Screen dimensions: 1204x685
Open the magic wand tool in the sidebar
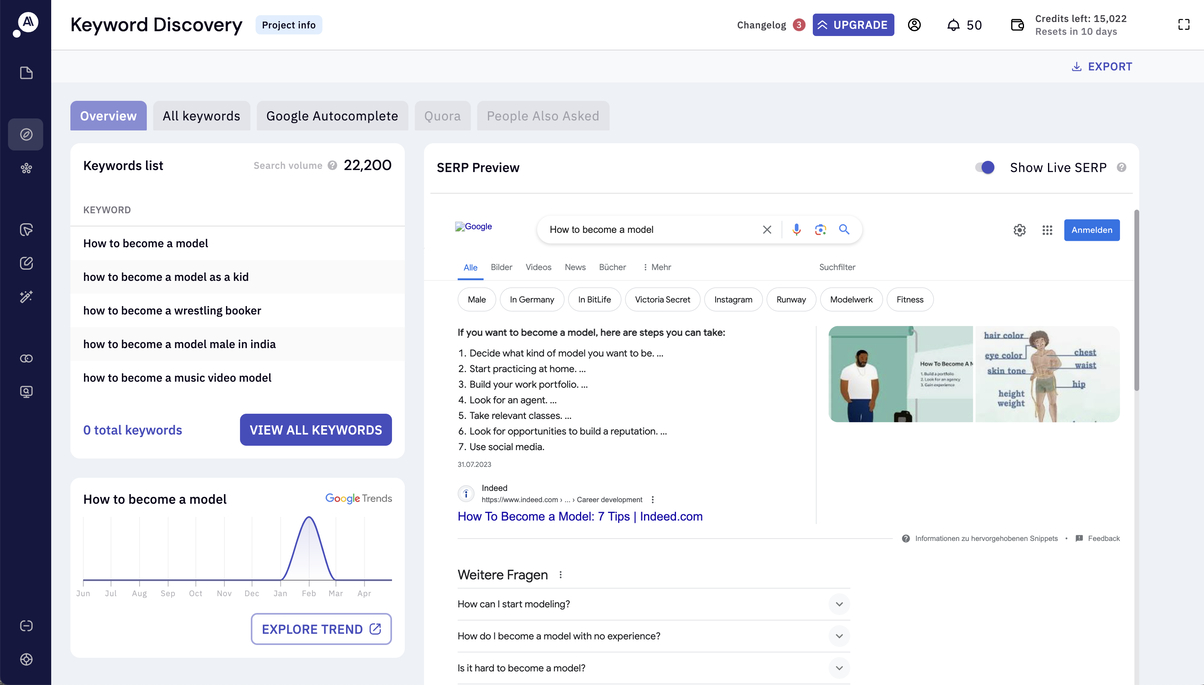point(26,296)
